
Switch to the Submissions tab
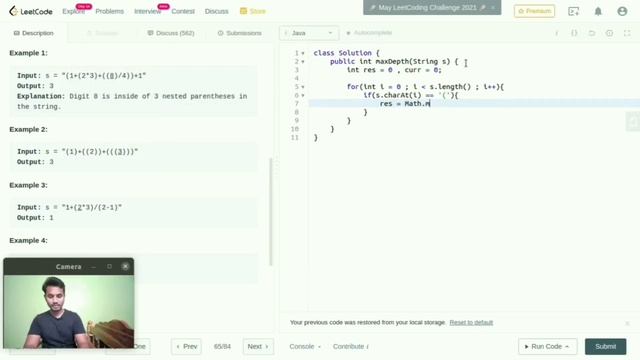click(x=240, y=33)
